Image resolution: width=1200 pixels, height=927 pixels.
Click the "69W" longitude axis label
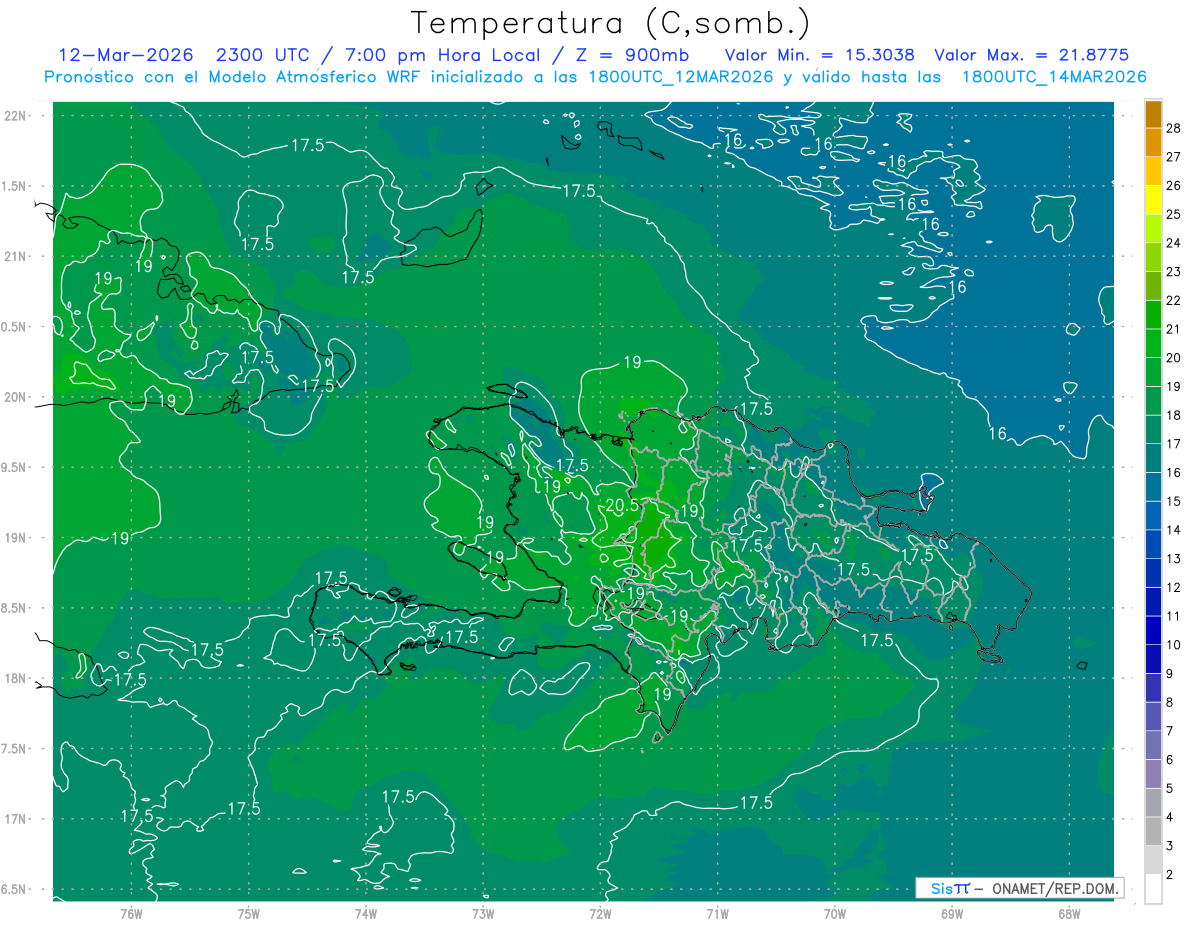(952, 913)
